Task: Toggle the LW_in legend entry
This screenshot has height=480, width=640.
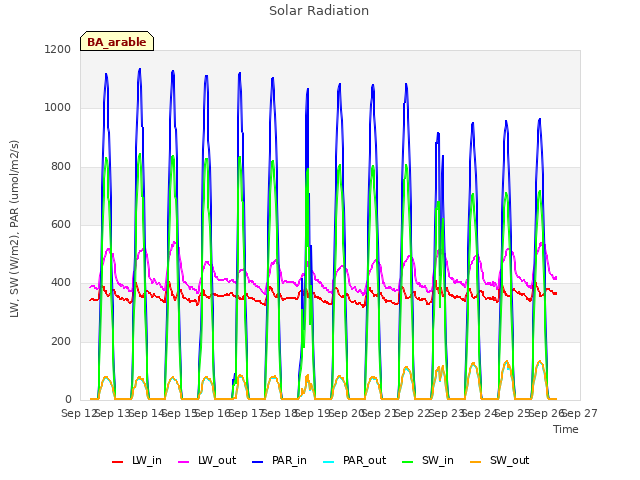Action: click(x=137, y=460)
